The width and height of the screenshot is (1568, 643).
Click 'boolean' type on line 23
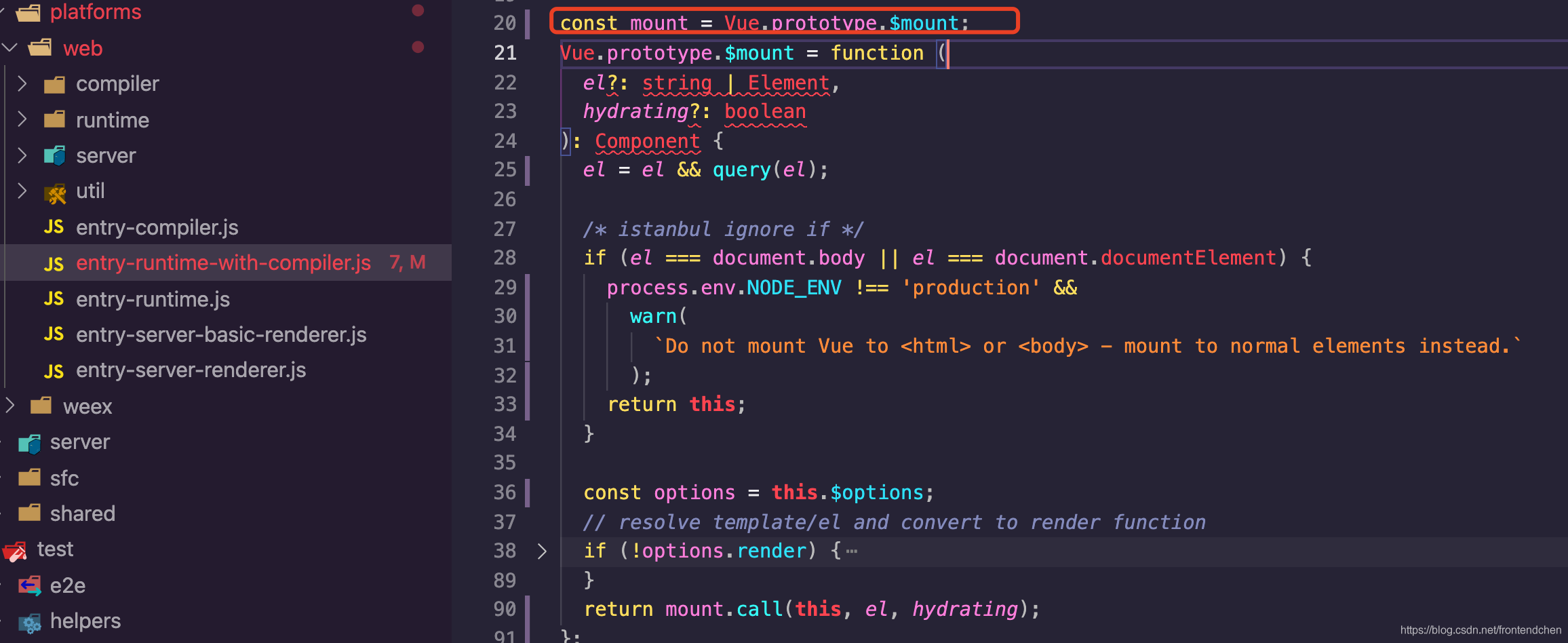pos(765,111)
